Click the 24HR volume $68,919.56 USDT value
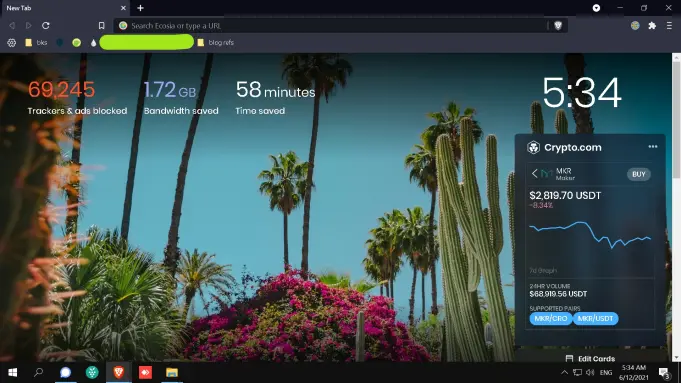Viewport: 681px width, 383px height. (x=558, y=294)
